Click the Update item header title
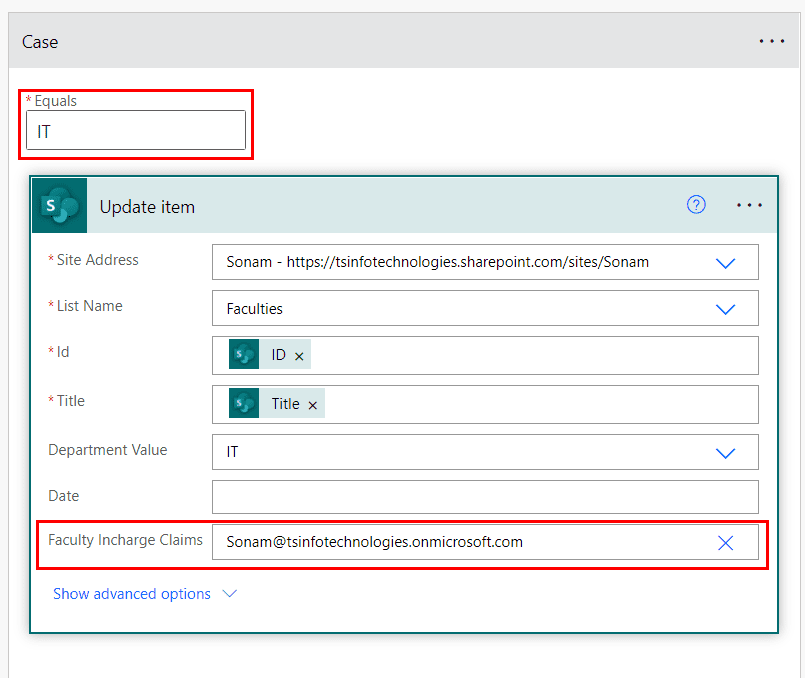The width and height of the screenshot is (805, 678). (x=147, y=207)
